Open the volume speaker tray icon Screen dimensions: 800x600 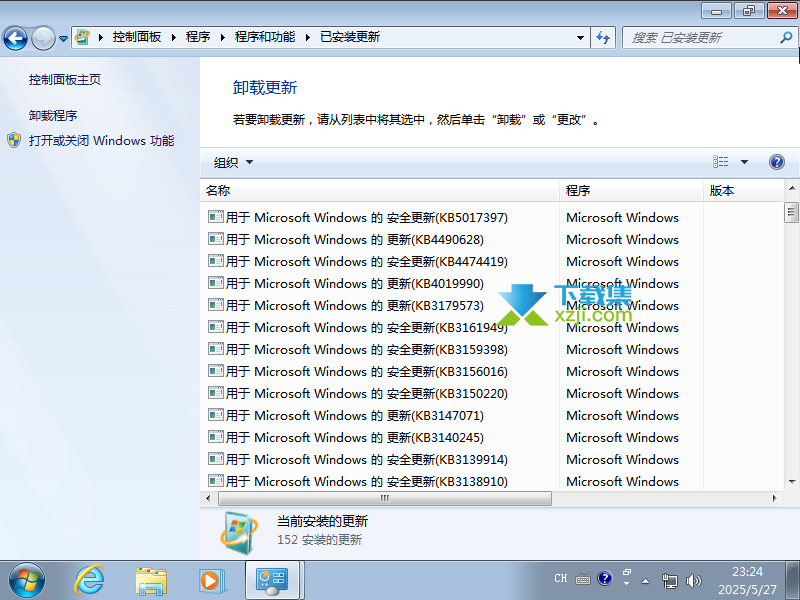(693, 581)
